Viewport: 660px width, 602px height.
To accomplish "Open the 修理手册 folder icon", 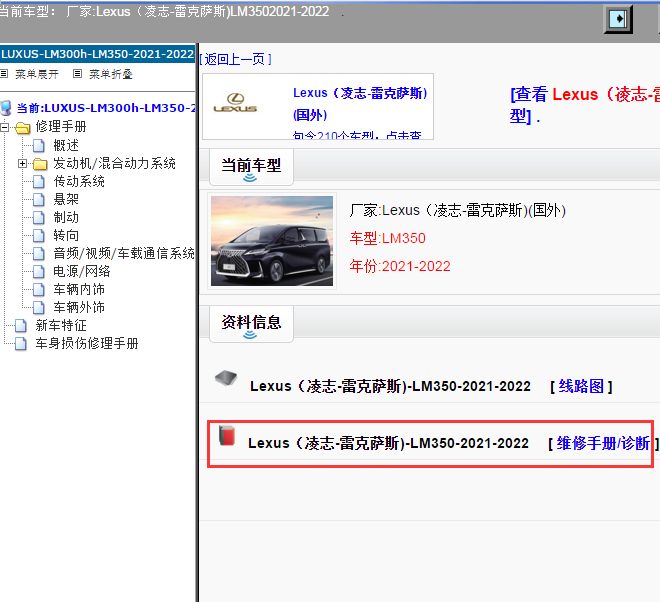I will tap(23, 127).
